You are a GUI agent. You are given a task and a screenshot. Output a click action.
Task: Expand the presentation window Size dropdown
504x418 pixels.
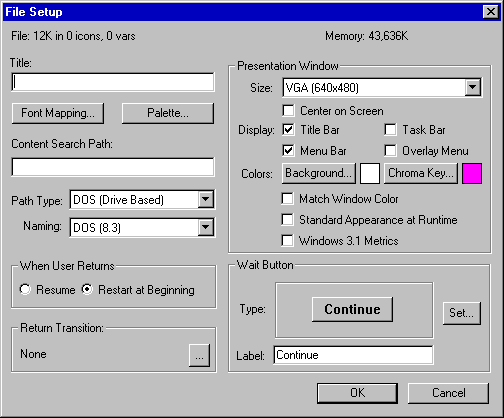(x=473, y=87)
